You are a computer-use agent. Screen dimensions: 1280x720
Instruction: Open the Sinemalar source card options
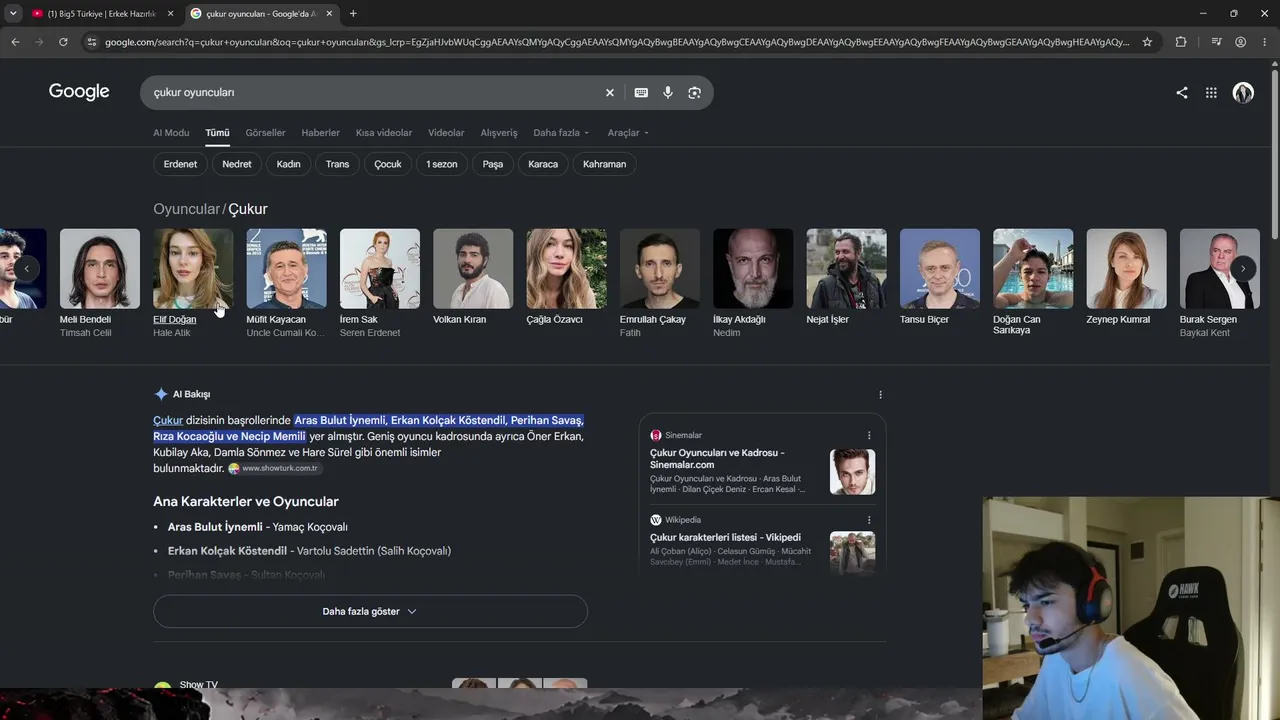pos(869,435)
